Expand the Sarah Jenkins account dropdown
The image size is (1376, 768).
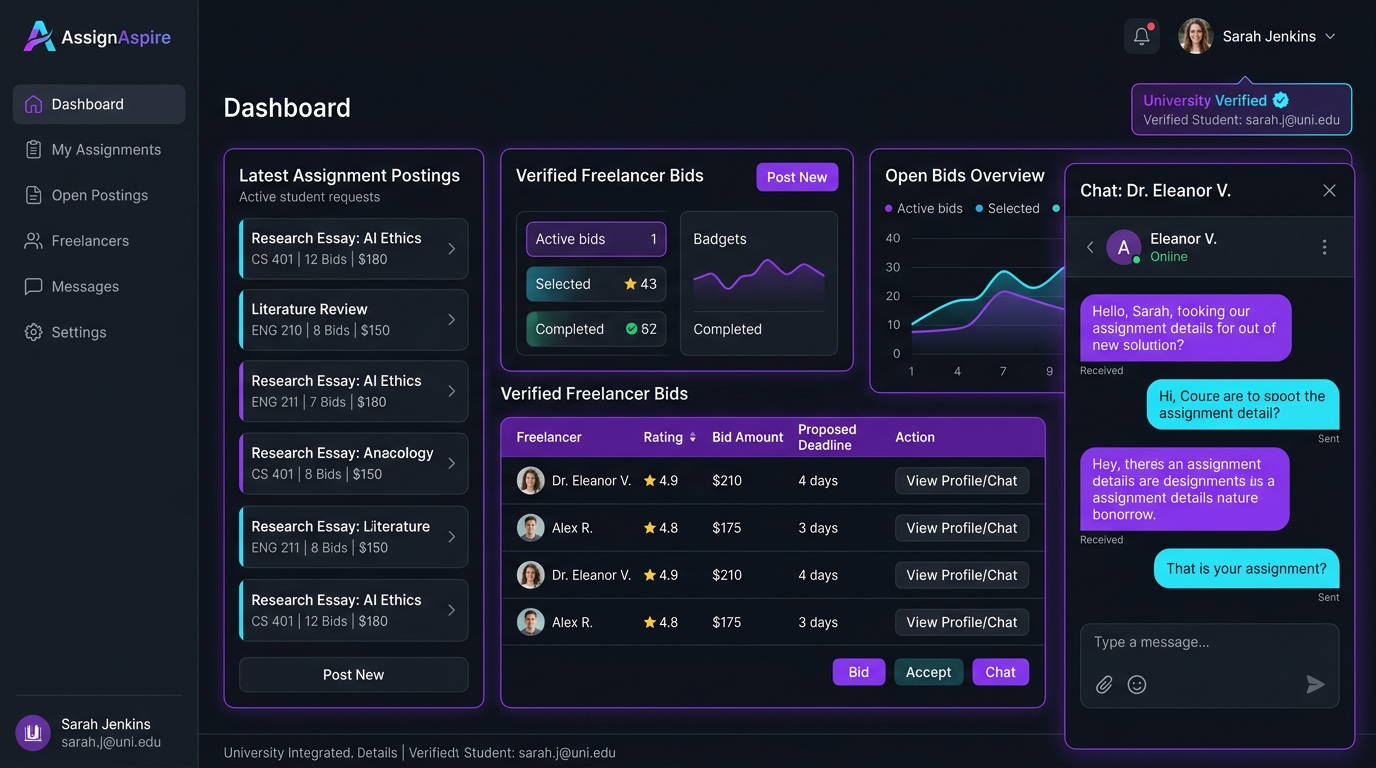[1259, 36]
